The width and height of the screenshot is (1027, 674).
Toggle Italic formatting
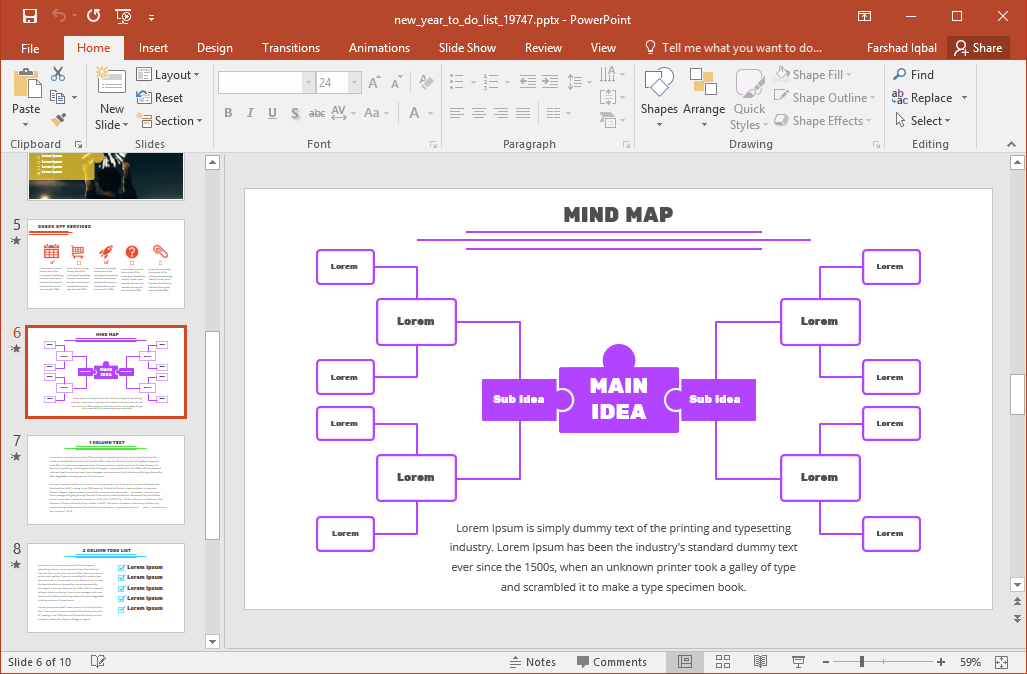pyautogui.click(x=250, y=113)
